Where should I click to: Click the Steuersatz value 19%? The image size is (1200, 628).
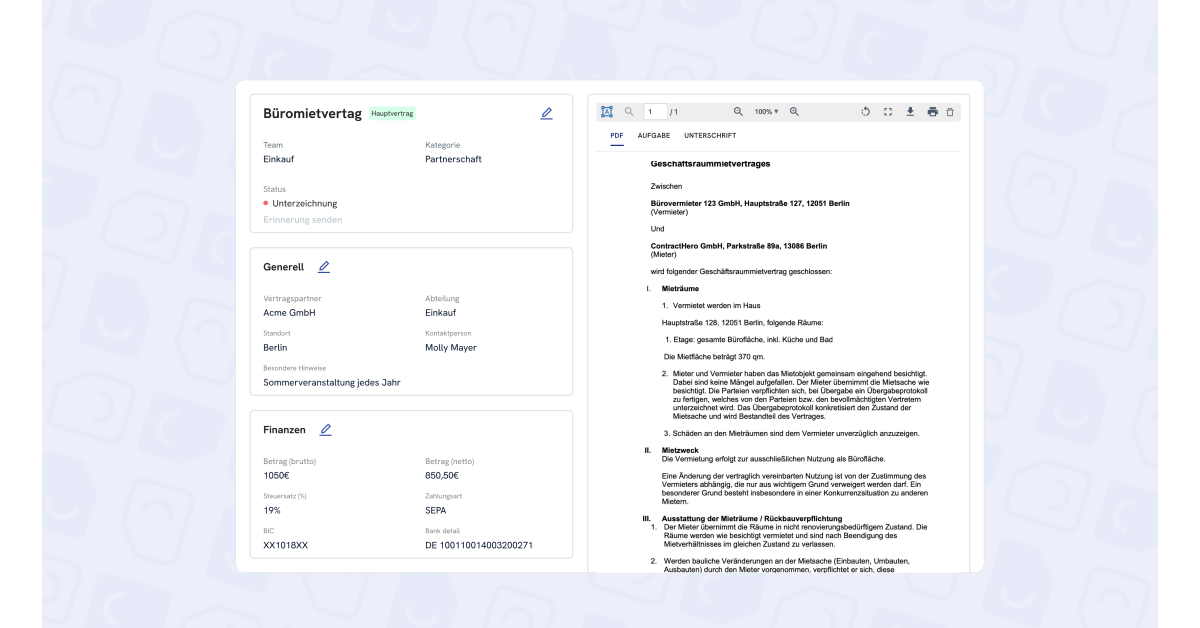(x=273, y=510)
